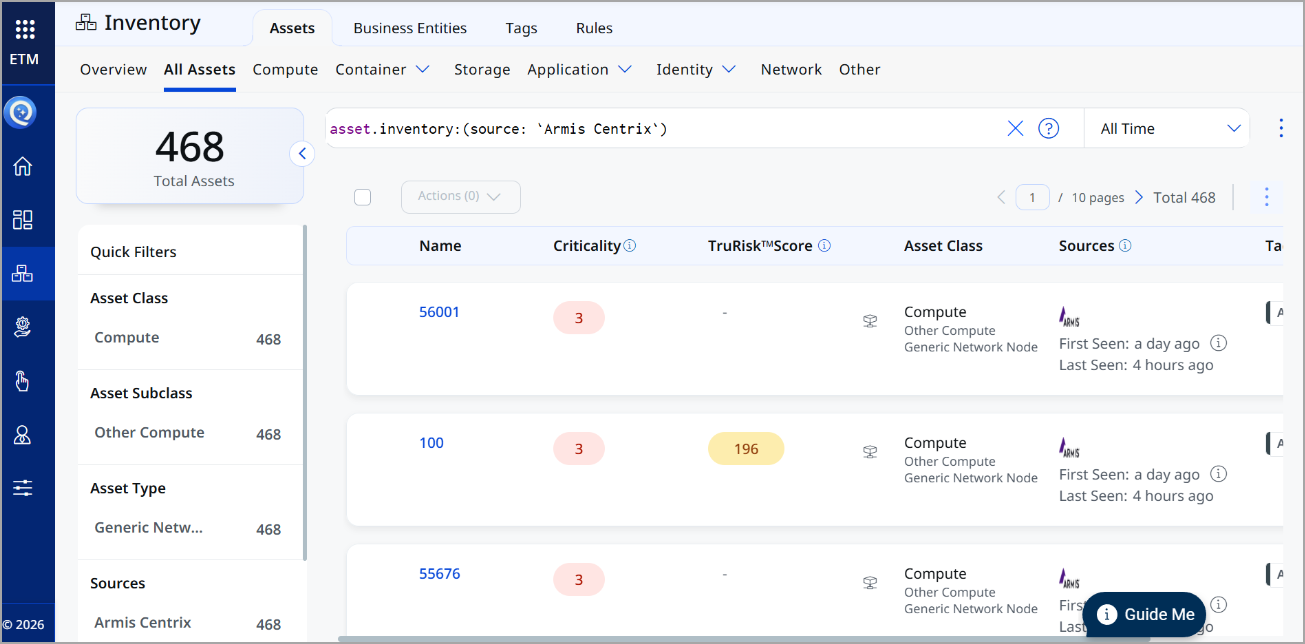Click info icon next to Criticality header

[630, 246]
